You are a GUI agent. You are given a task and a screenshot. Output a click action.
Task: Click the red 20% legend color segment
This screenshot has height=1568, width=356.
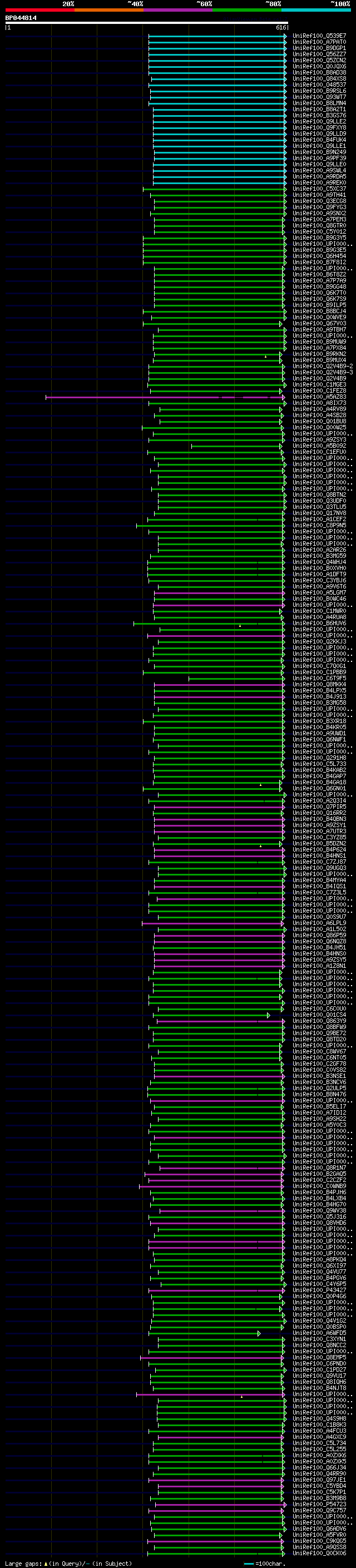pyautogui.click(x=39, y=11)
